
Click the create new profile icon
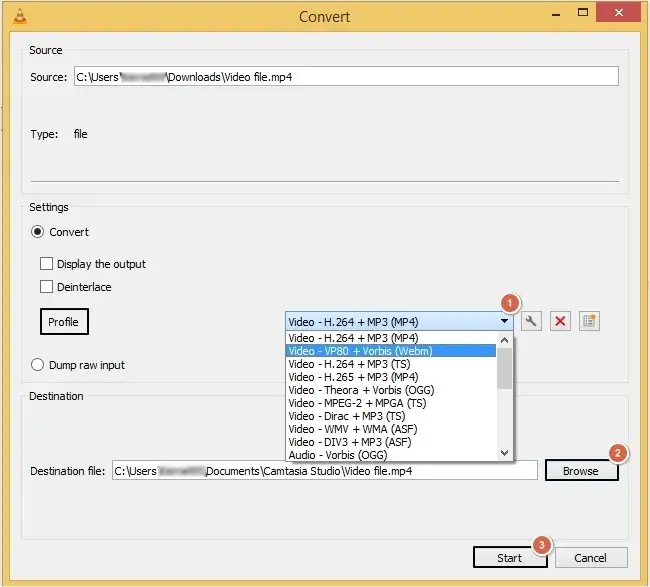[x=589, y=321]
